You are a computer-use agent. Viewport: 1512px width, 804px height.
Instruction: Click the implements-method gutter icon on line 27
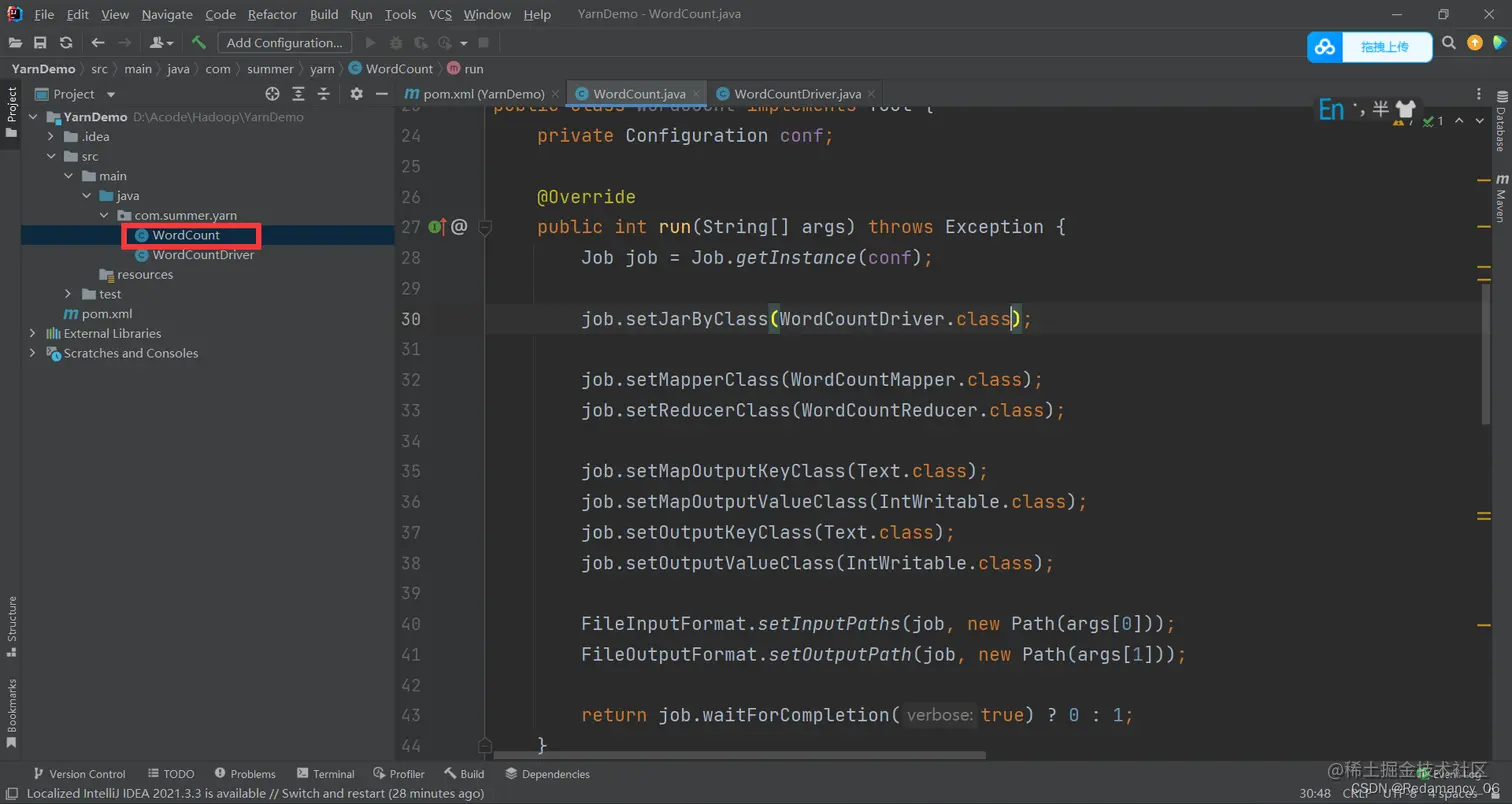438,227
